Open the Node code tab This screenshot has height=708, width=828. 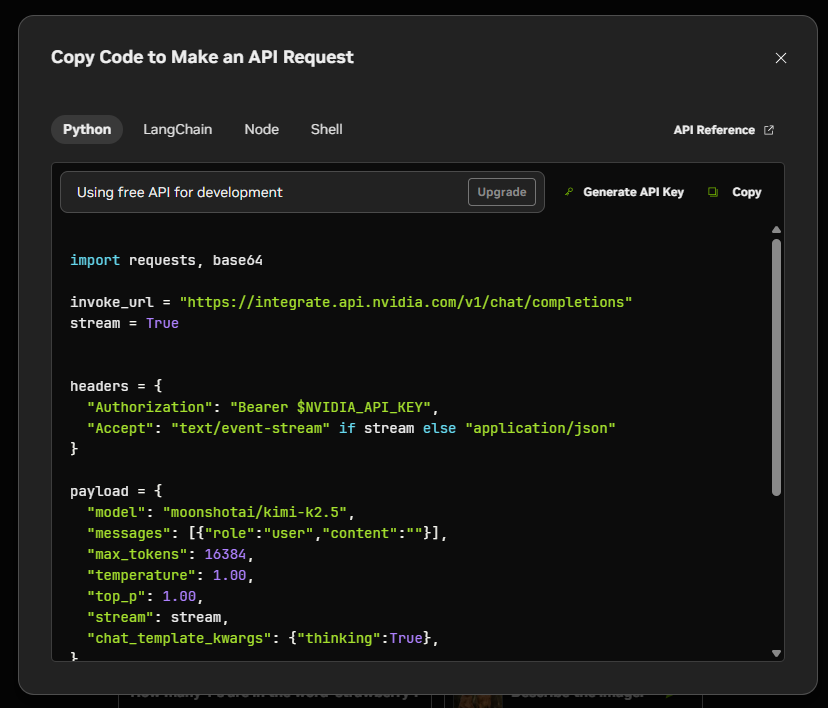point(261,129)
